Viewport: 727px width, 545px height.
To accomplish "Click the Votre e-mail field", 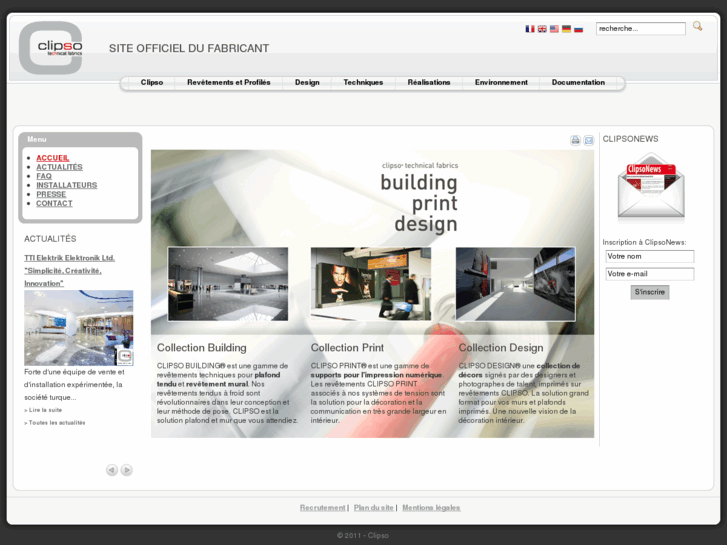I will point(650,274).
